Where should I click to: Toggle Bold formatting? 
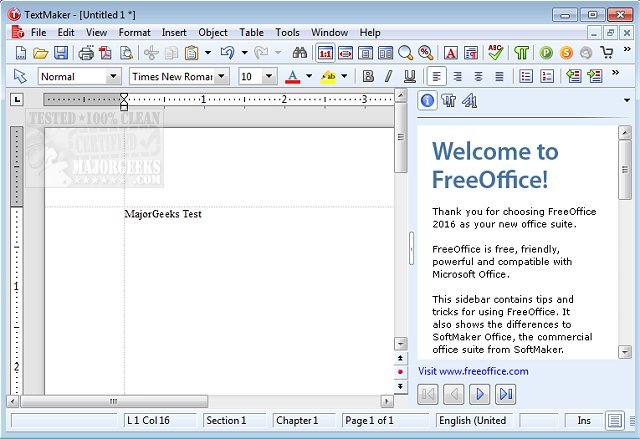pyautogui.click(x=368, y=76)
